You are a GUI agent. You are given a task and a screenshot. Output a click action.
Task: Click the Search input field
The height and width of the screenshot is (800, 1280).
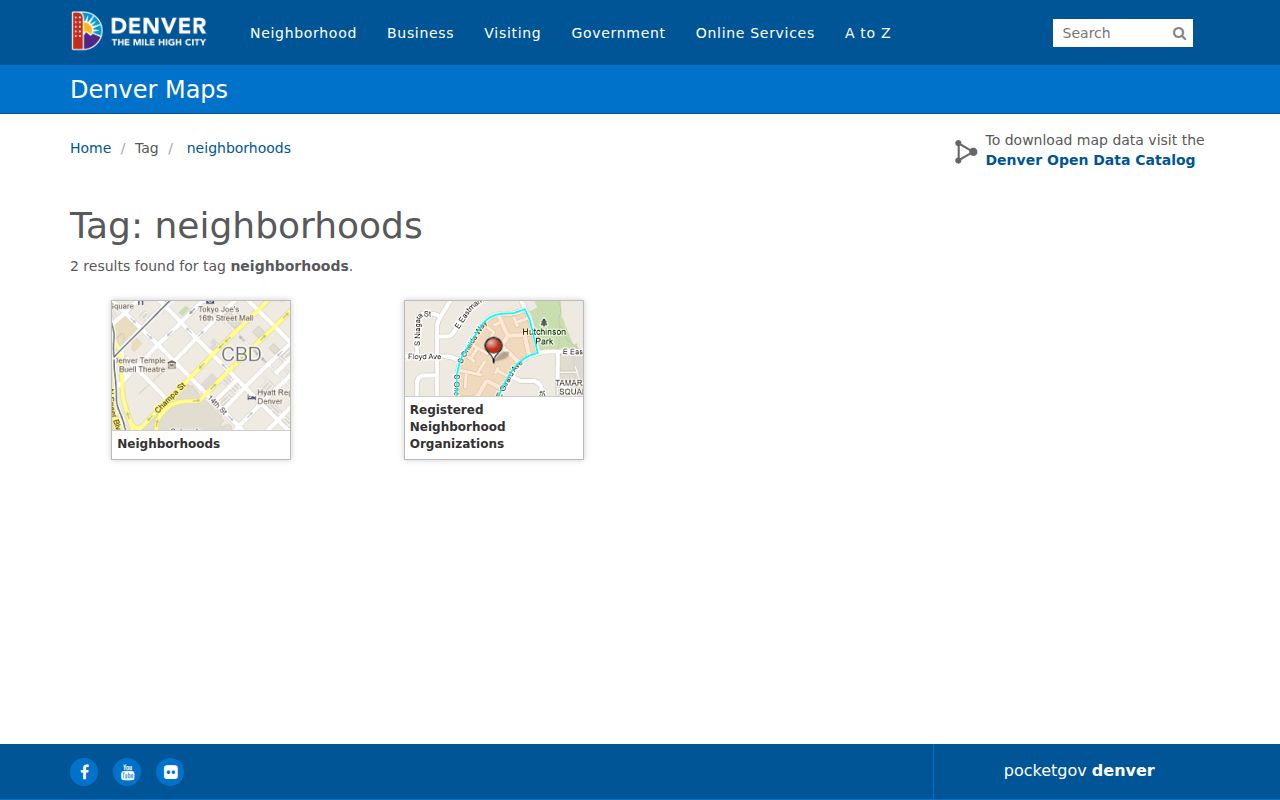click(1123, 33)
